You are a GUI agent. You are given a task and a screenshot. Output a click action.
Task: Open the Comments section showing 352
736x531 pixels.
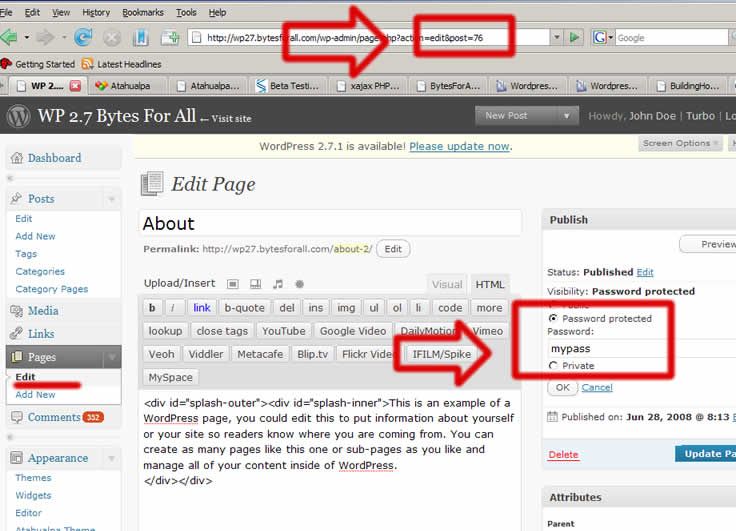(x=56, y=417)
